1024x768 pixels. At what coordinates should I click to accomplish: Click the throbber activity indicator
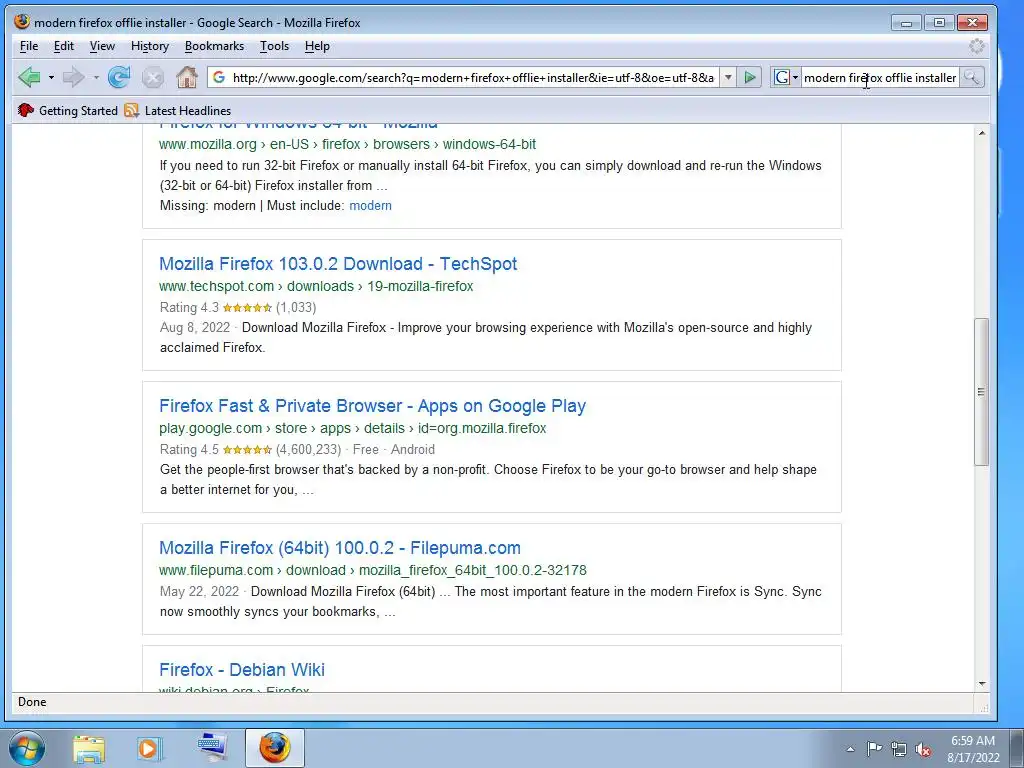pyautogui.click(x=976, y=46)
